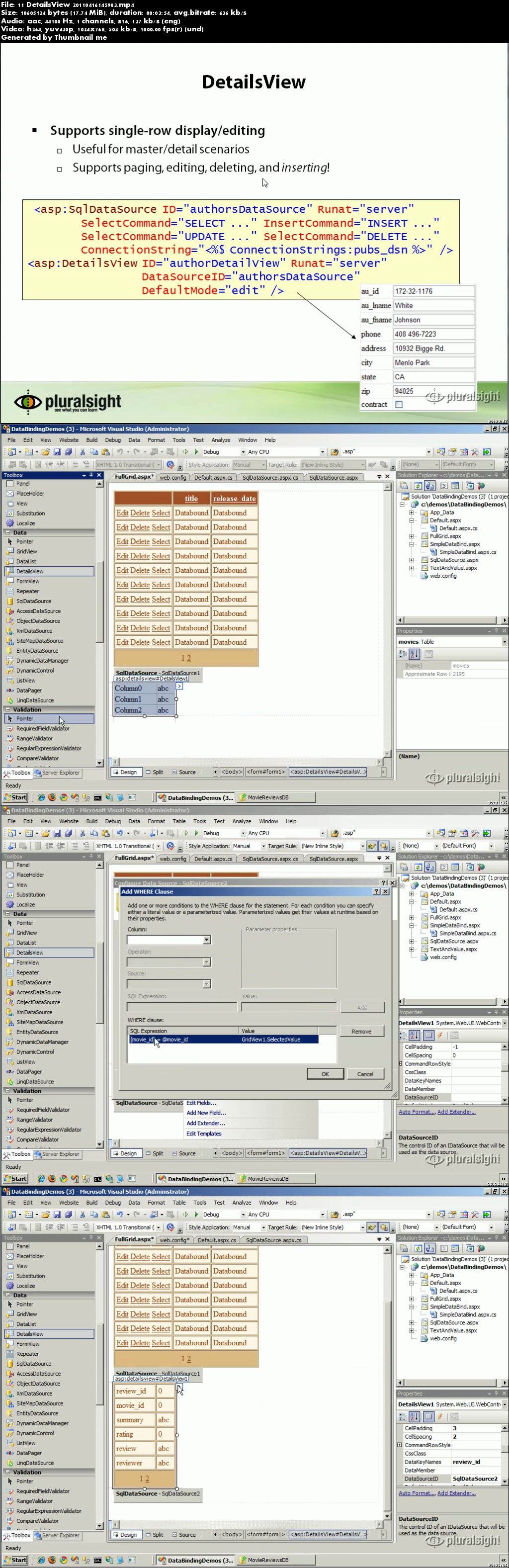509x1568 pixels.
Task: Collapse Default.aspx node in review_id frame
Action: 412,1283
